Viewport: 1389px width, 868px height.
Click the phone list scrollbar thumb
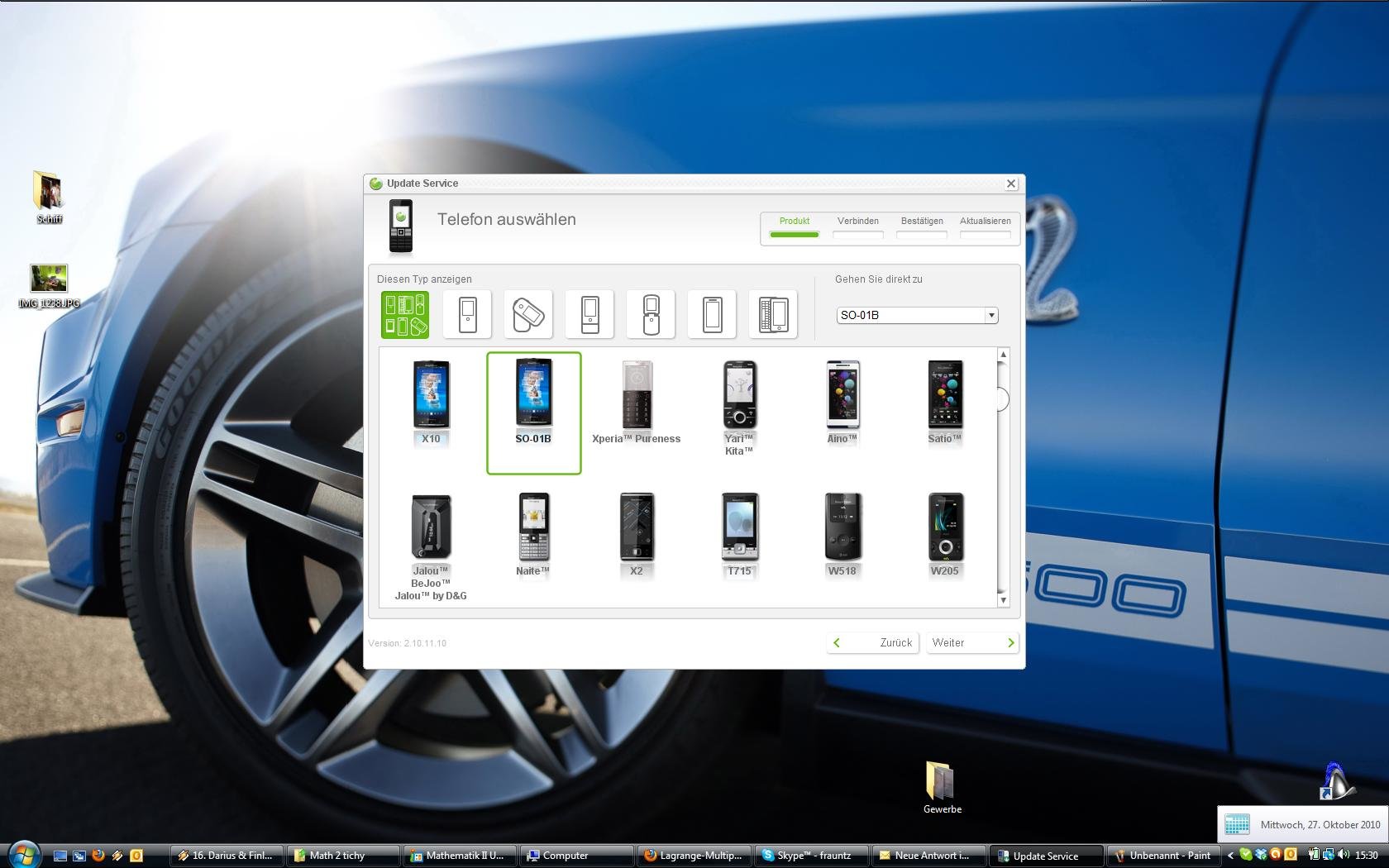click(x=1003, y=399)
